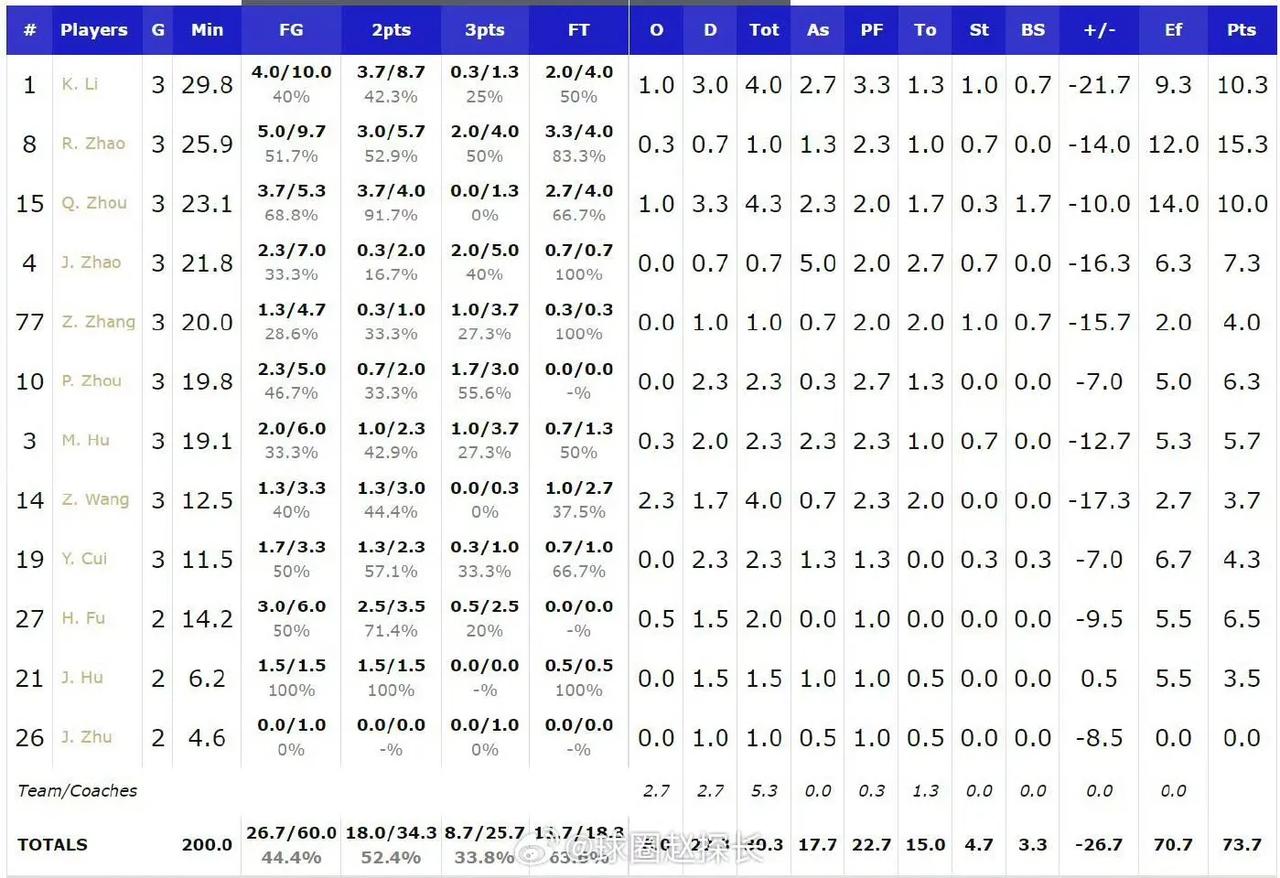Sort by the St steals header
Viewport: 1280px width, 878px height.
pyautogui.click(x=979, y=30)
